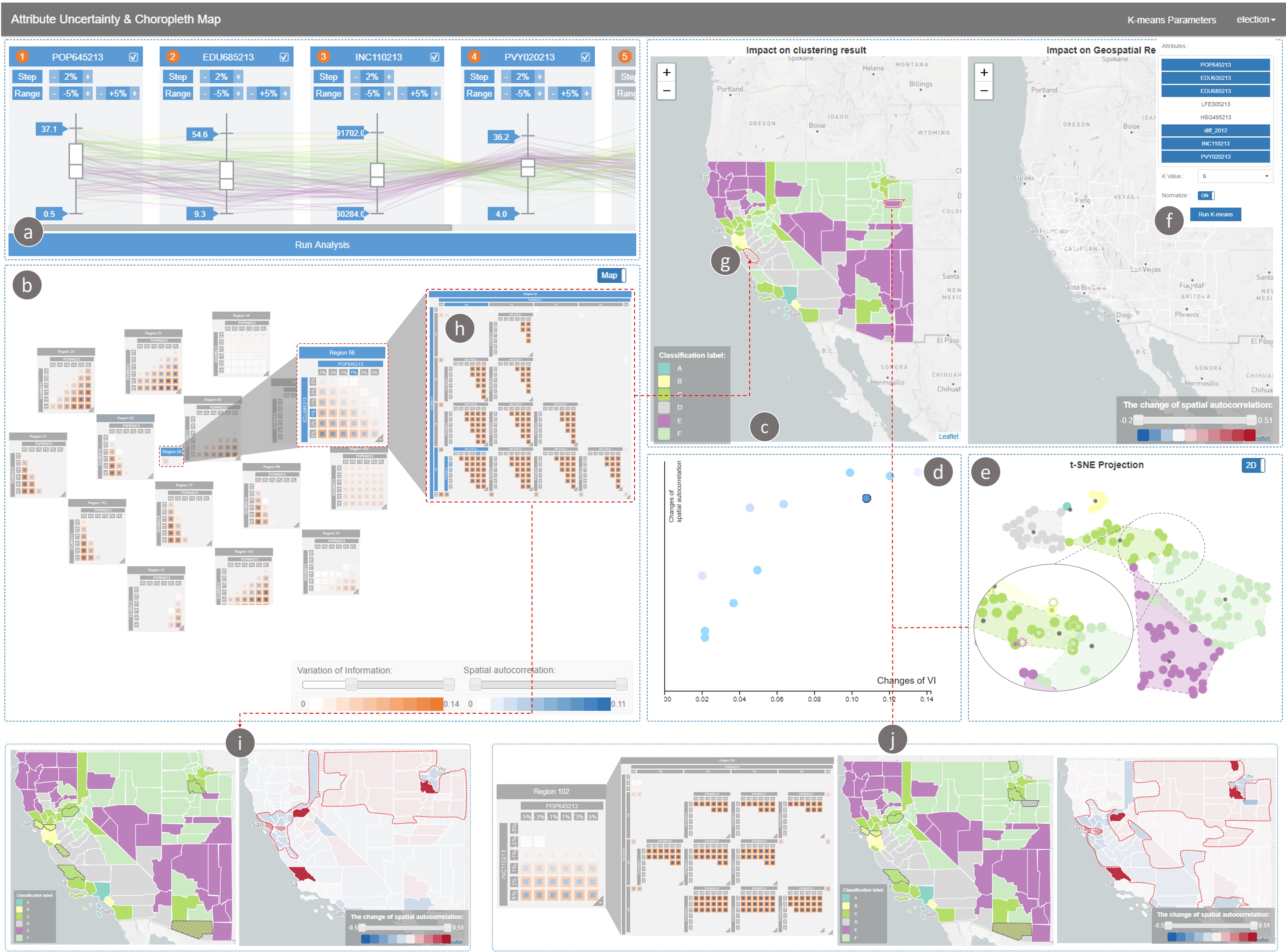The image size is (1286, 952).
Task: Zoom out on the Geospatial impact map
Action: coord(983,90)
